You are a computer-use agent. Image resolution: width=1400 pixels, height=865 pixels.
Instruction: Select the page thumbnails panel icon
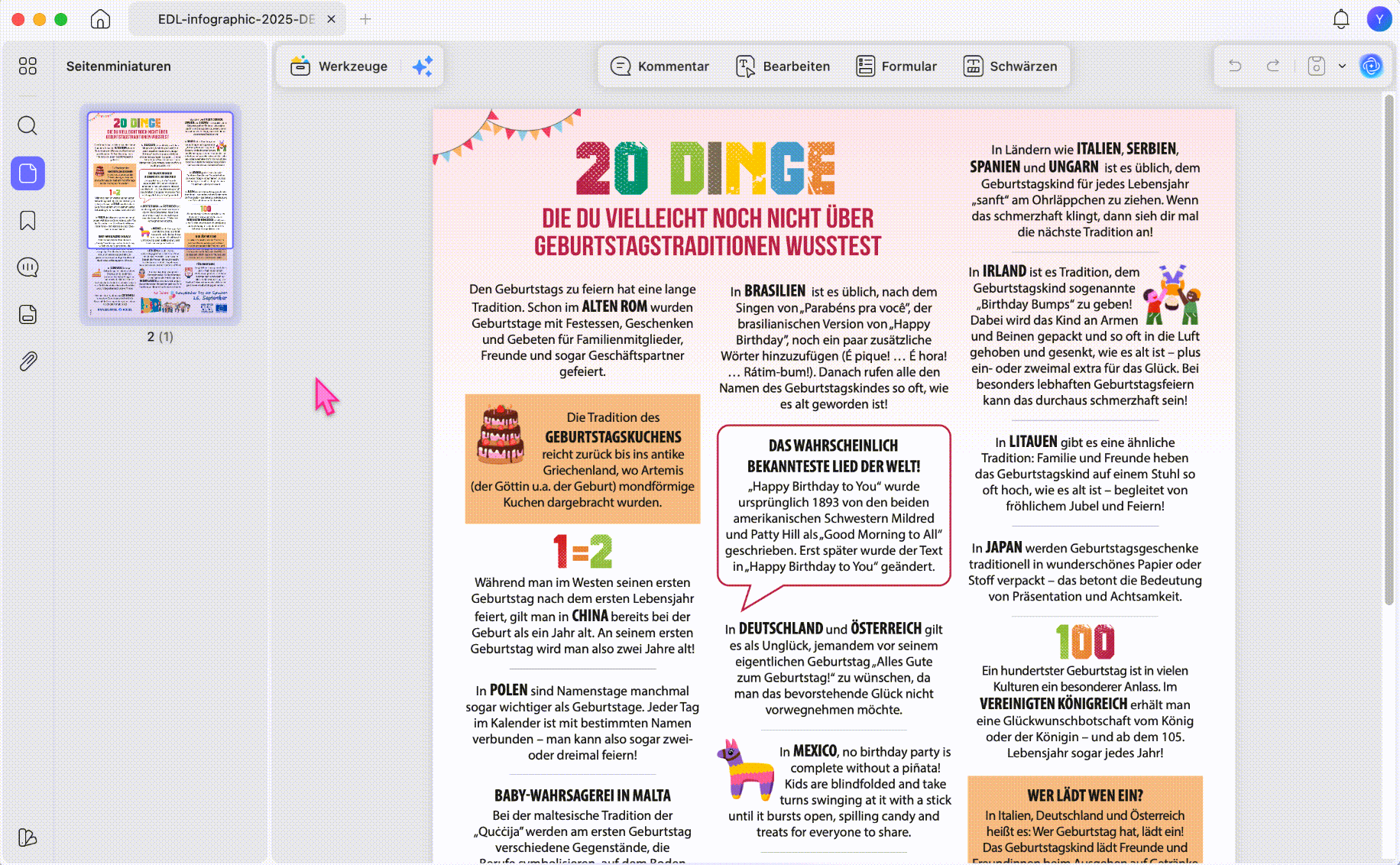[28, 173]
